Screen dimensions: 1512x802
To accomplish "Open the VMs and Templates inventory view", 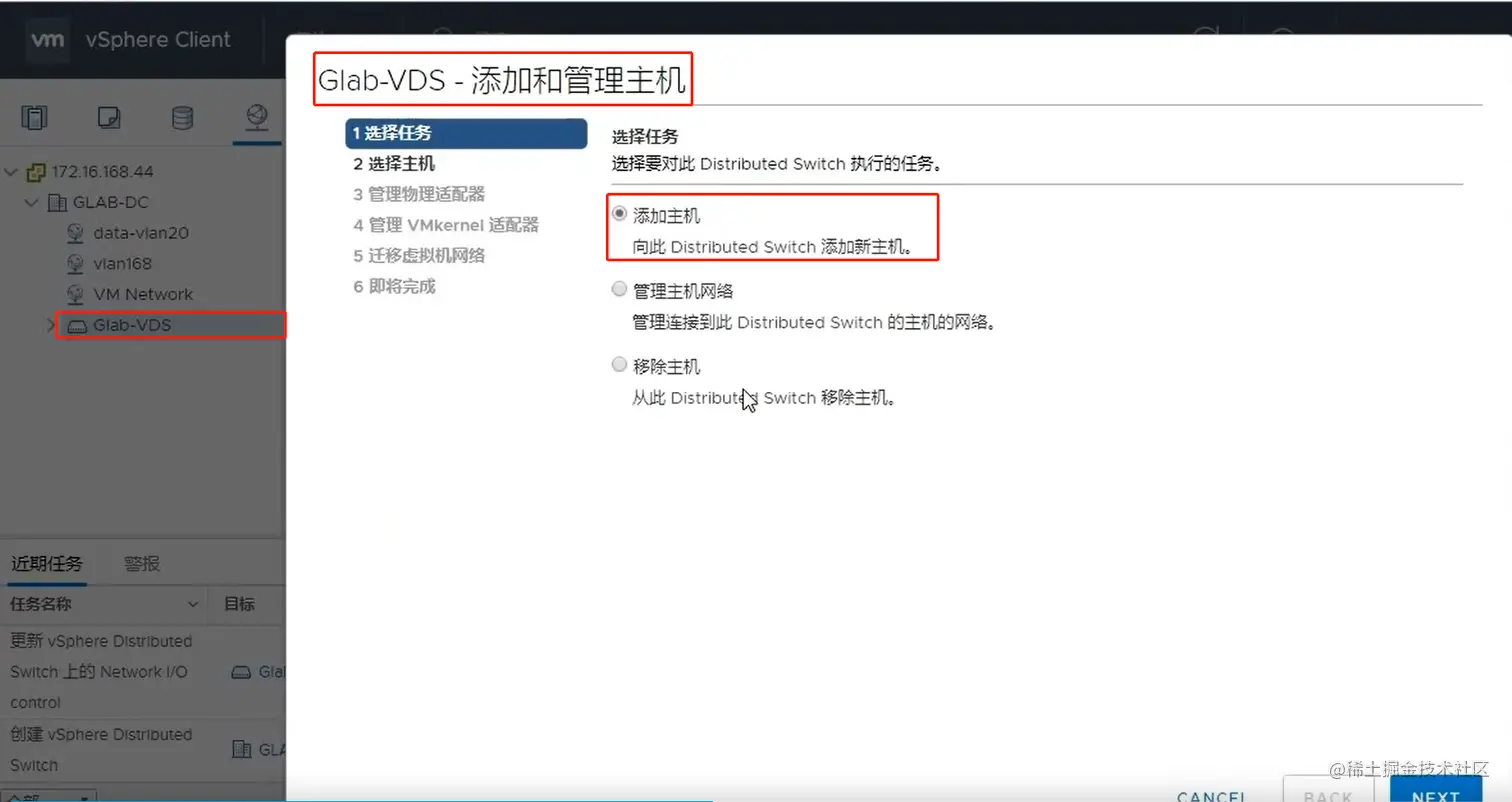I will point(109,119).
